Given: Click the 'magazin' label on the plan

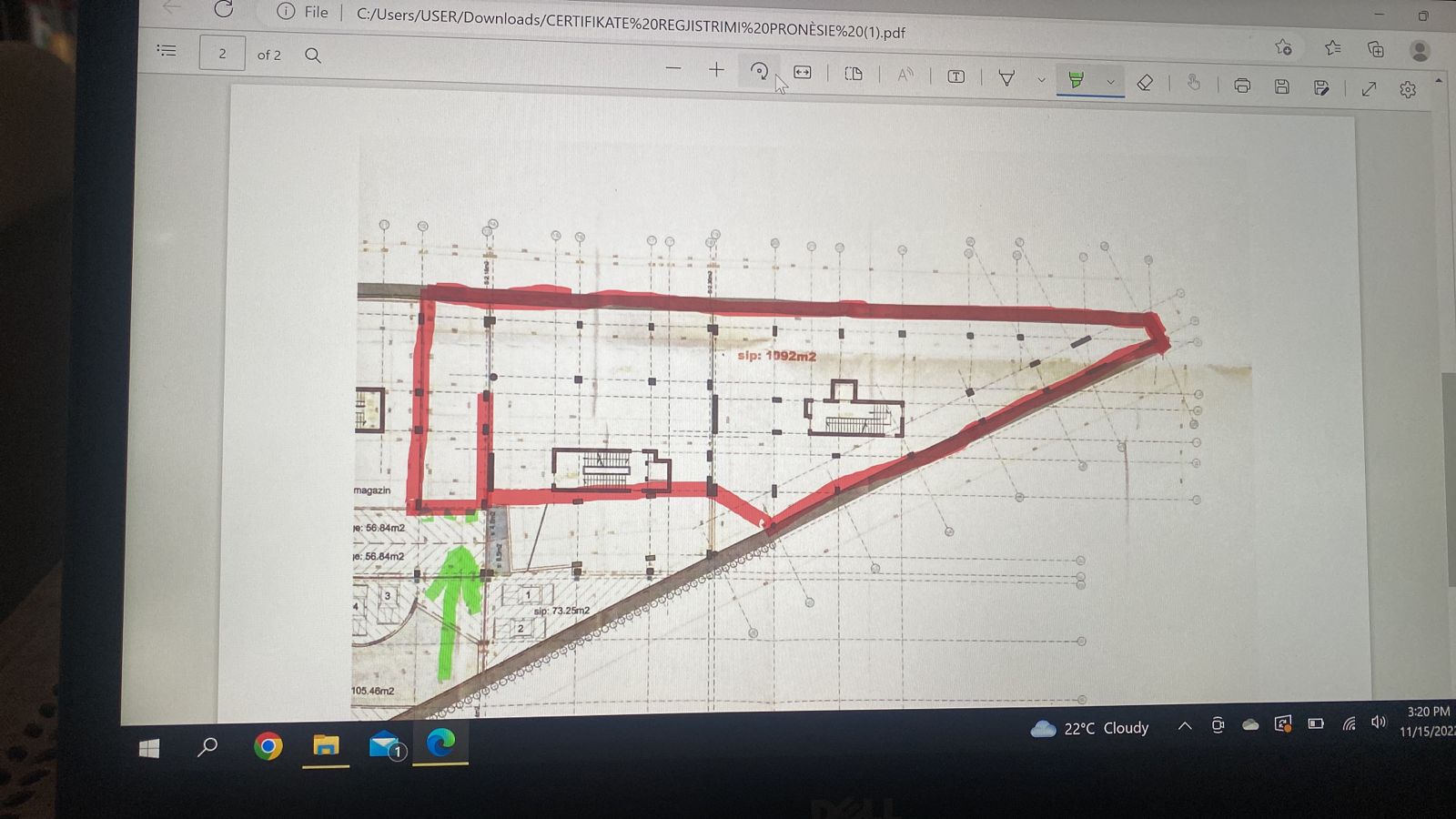Looking at the screenshot, I should tap(372, 490).
